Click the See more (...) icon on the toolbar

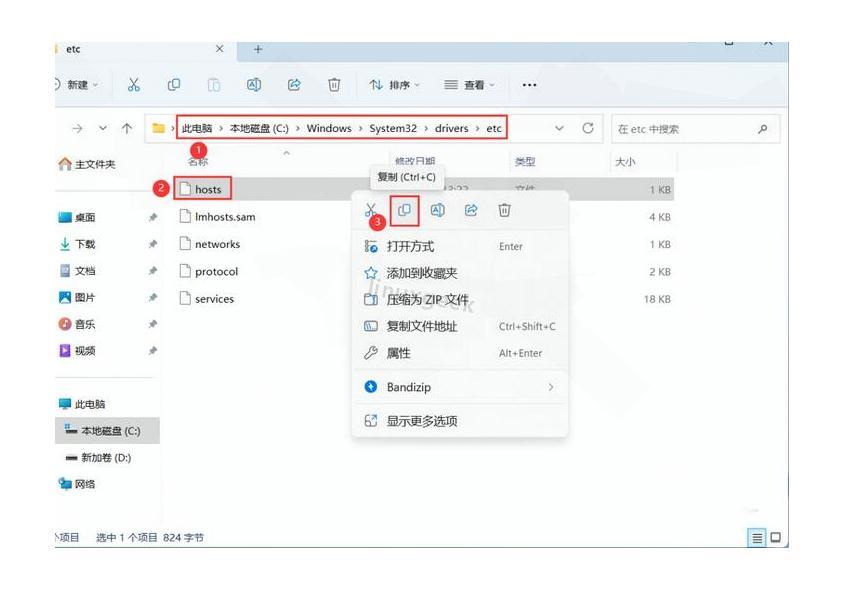tap(529, 85)
